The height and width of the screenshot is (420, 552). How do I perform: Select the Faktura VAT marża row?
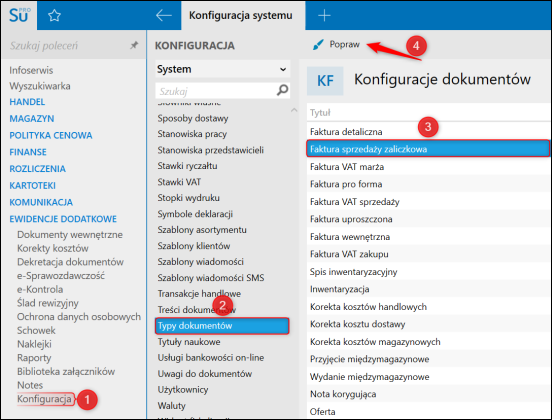[x=428, y=167]
